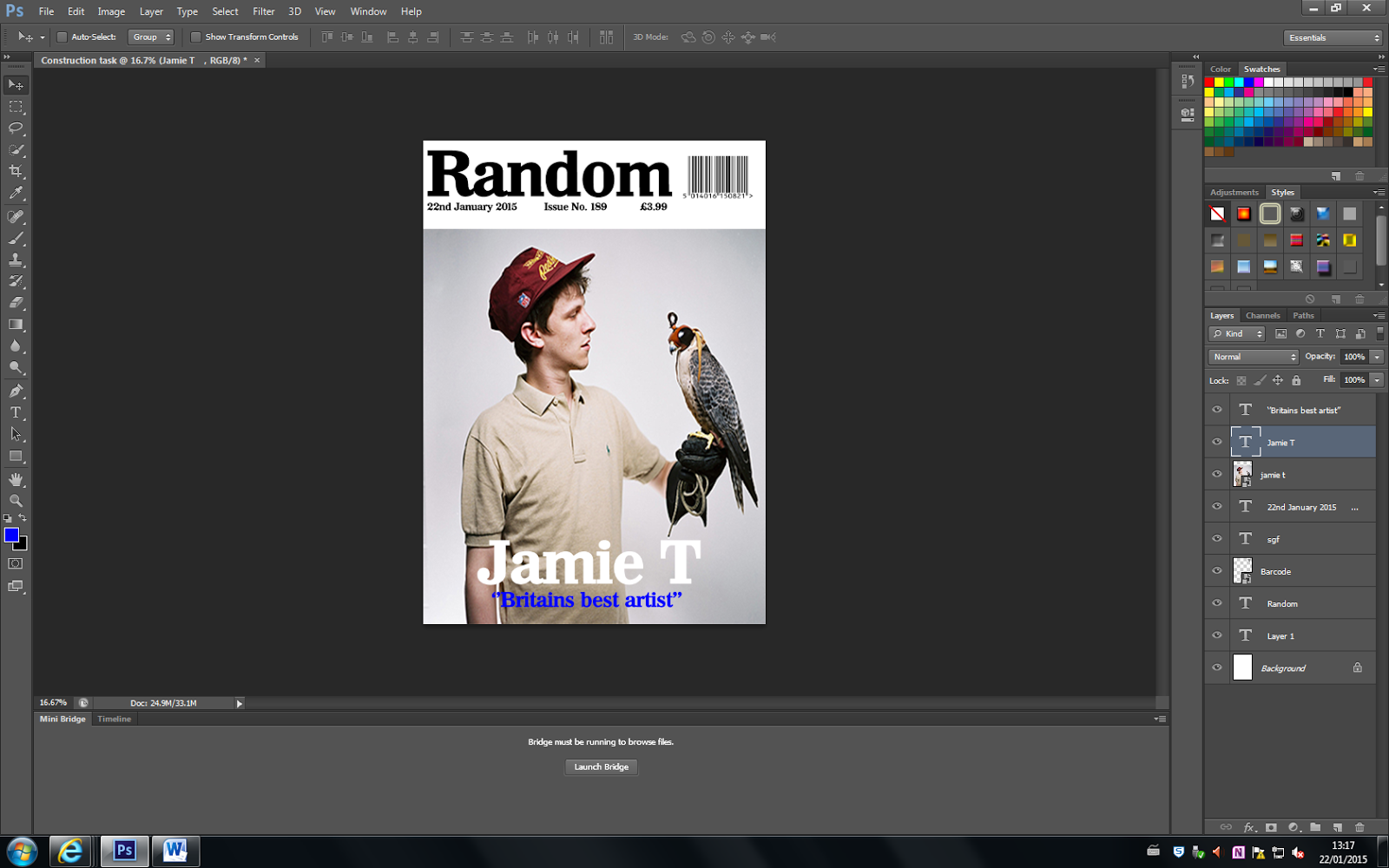Create a new layer group

tap(1315, 827)
